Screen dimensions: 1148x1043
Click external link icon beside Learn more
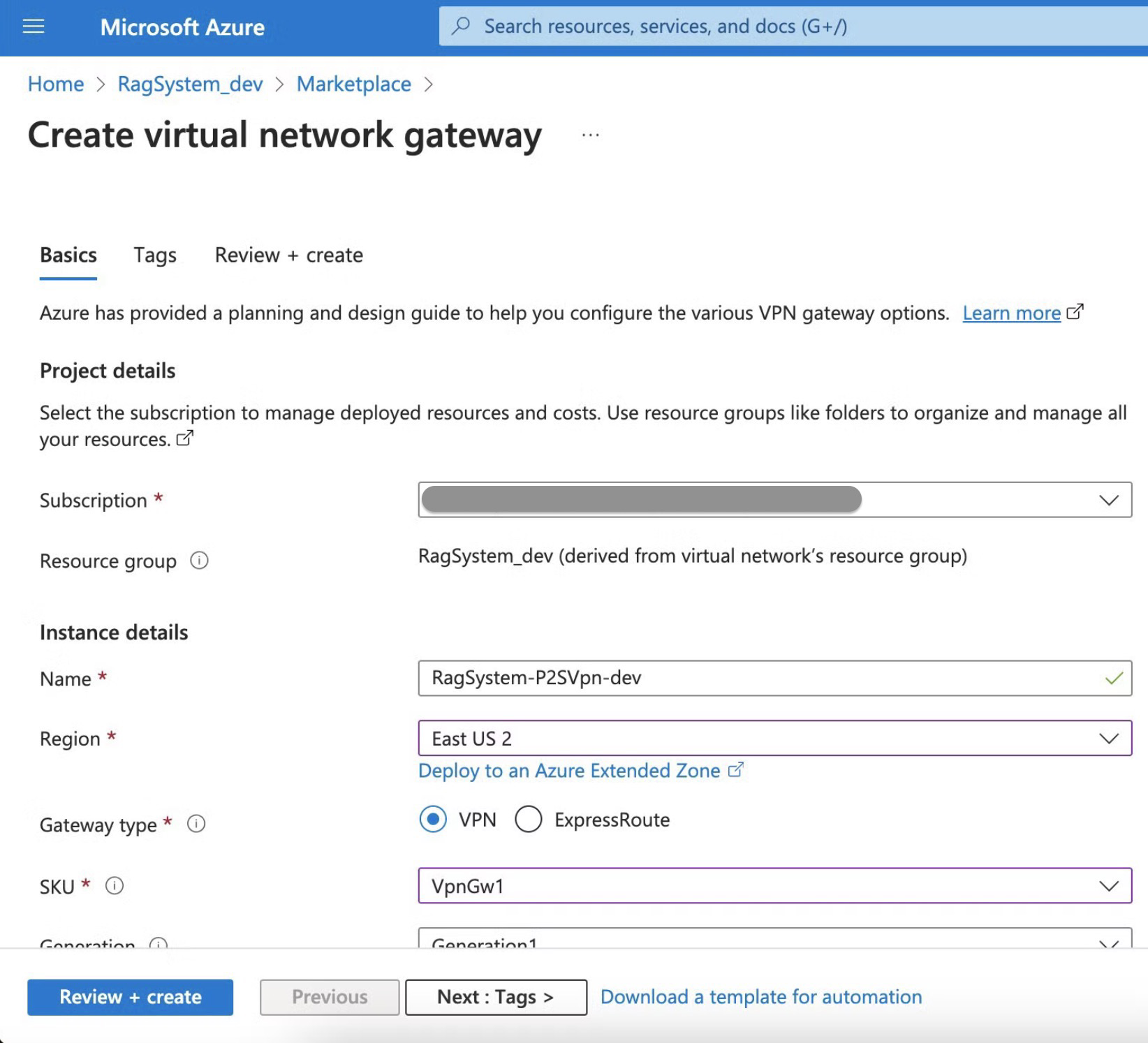tap(1075, 311)
